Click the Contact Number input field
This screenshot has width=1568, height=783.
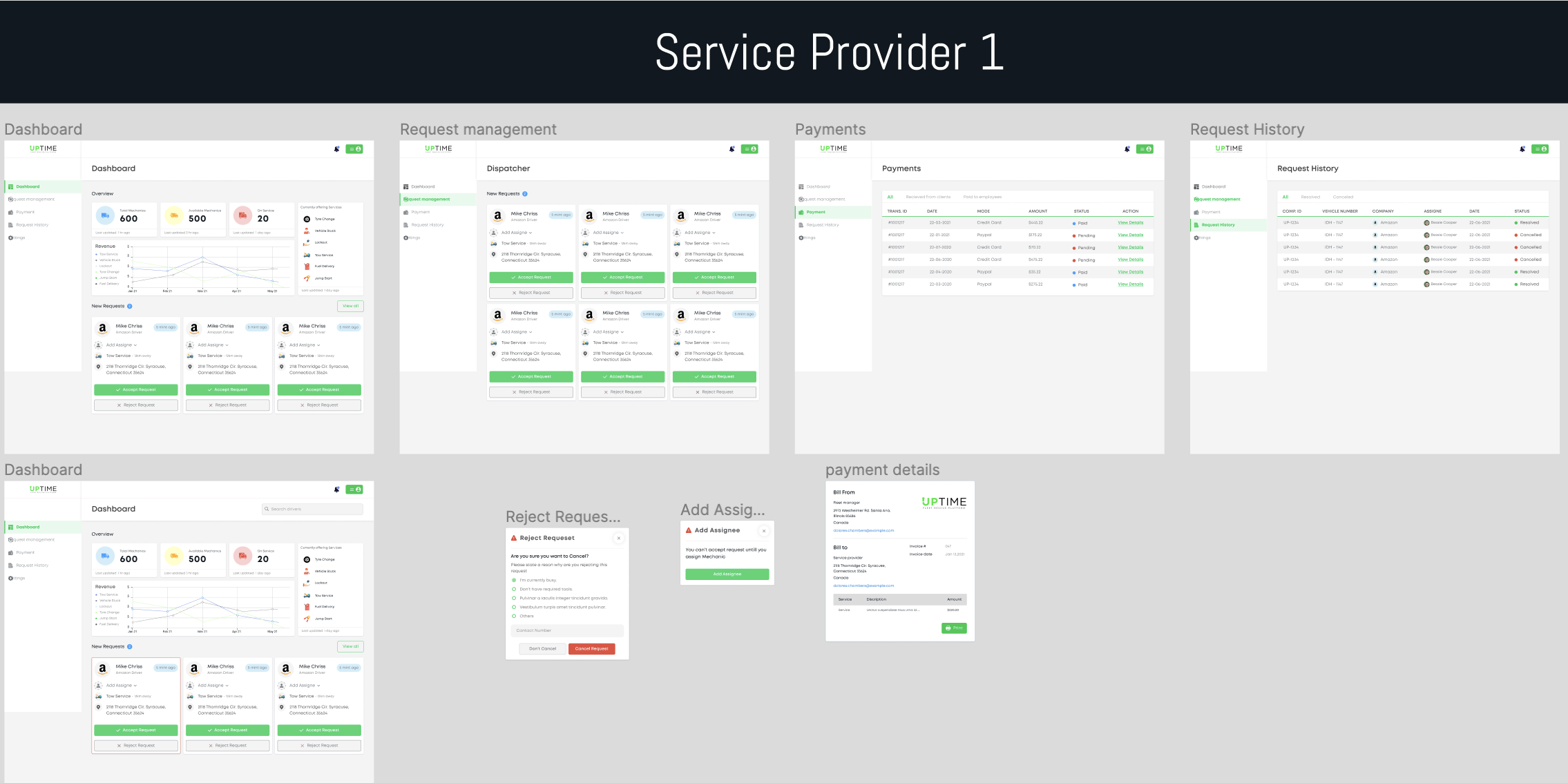pos(566,630)
